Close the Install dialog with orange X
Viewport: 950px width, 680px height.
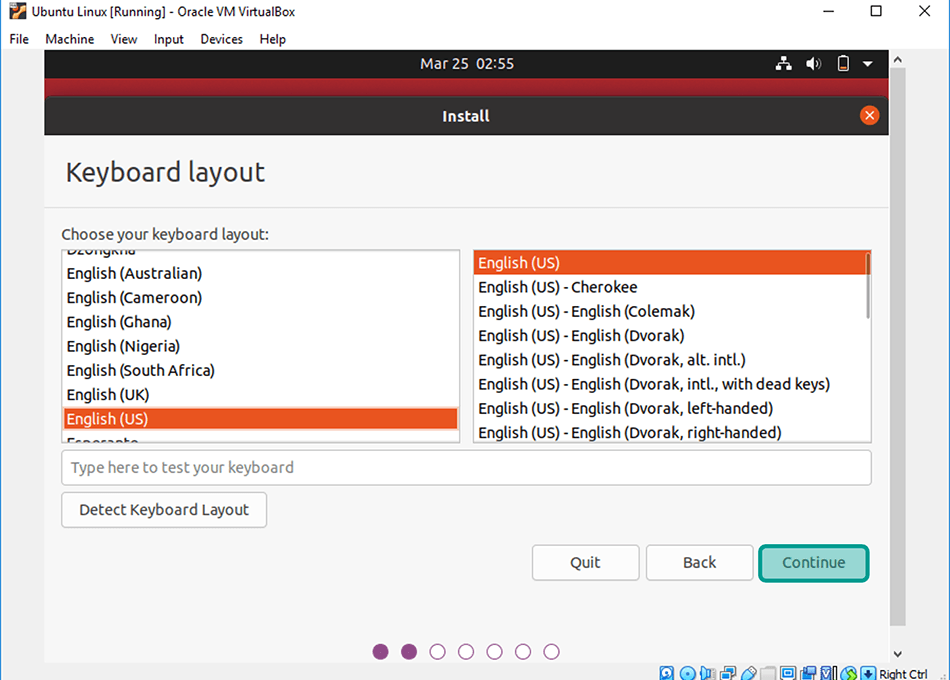pos(869,115)
